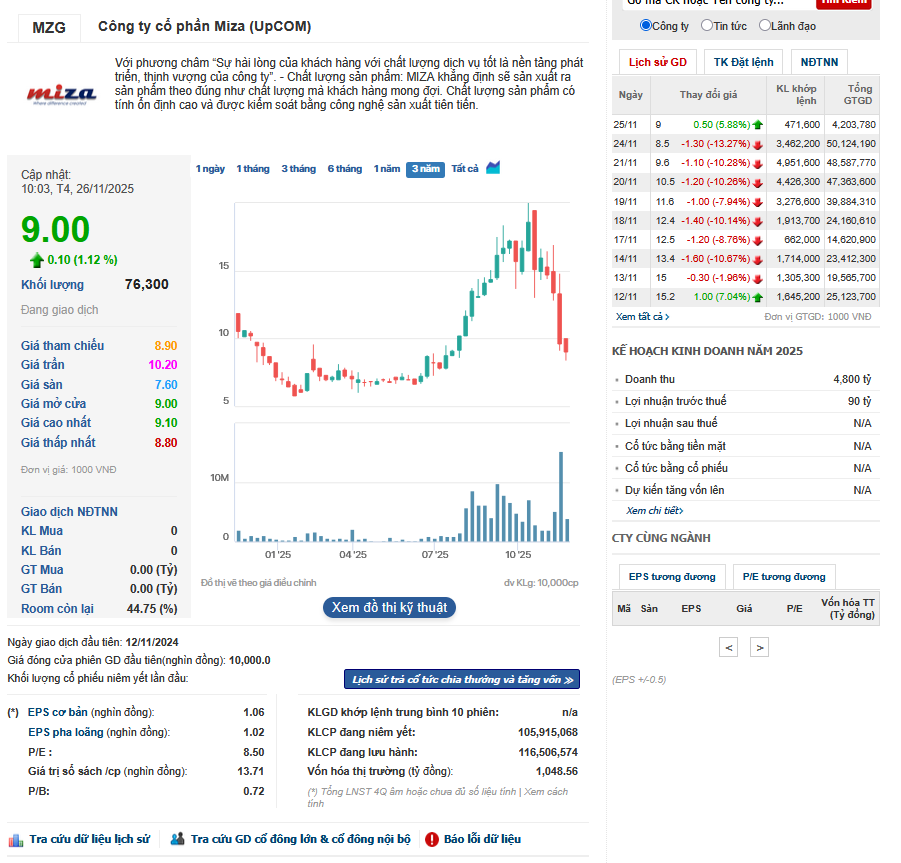Click the Giá trần value 10.20
Image resolution: width=901 pixels, height=863 pixels.
[163, 365]
